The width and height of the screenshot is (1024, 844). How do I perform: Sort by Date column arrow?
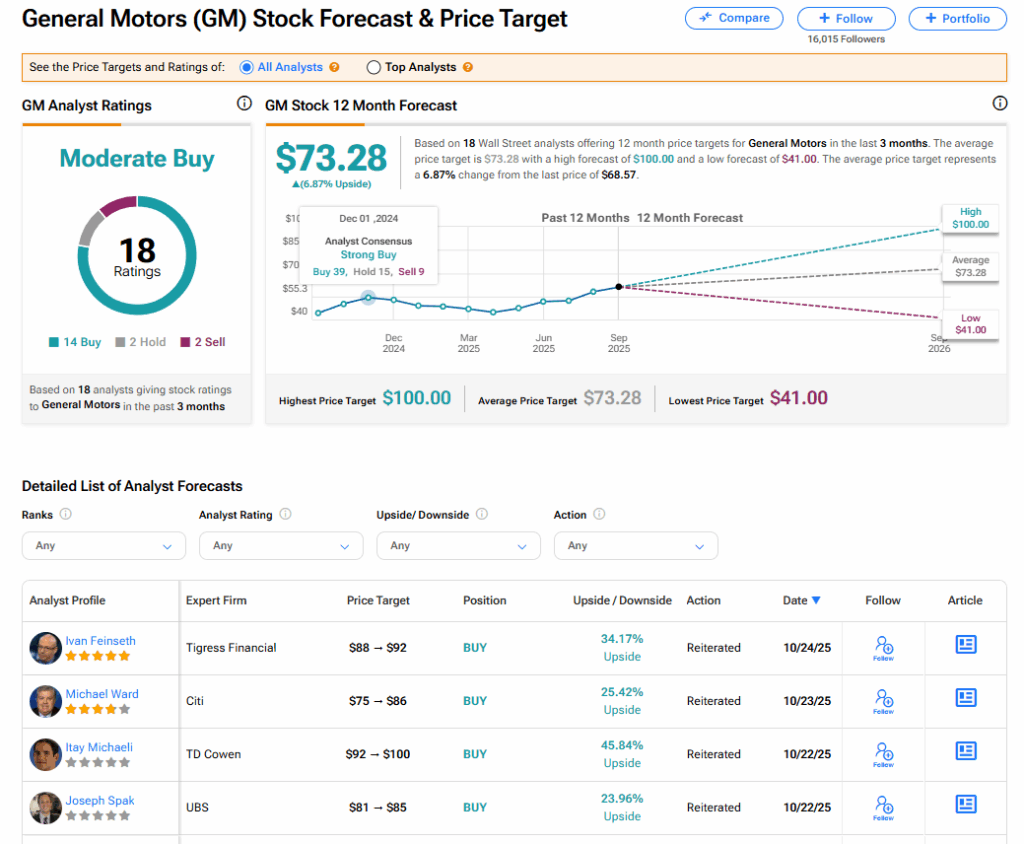[x=816, y=600]
